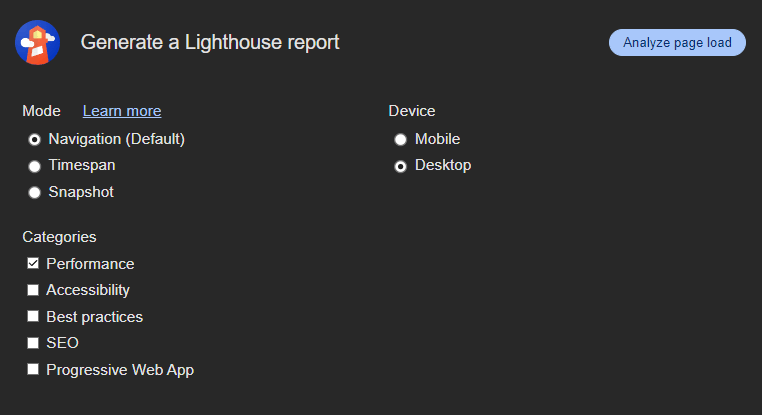Tick the Best practices checkbox
The height and width of the screenshot is (415, 762).
click(33, 316)
